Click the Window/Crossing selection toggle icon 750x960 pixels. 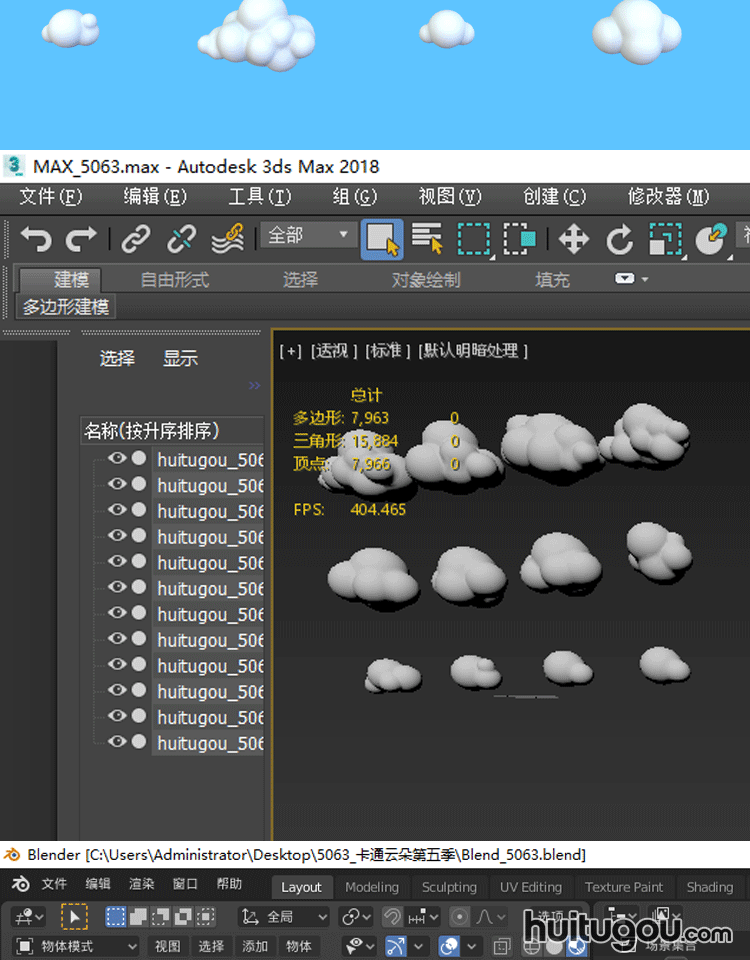pos(520,239)
